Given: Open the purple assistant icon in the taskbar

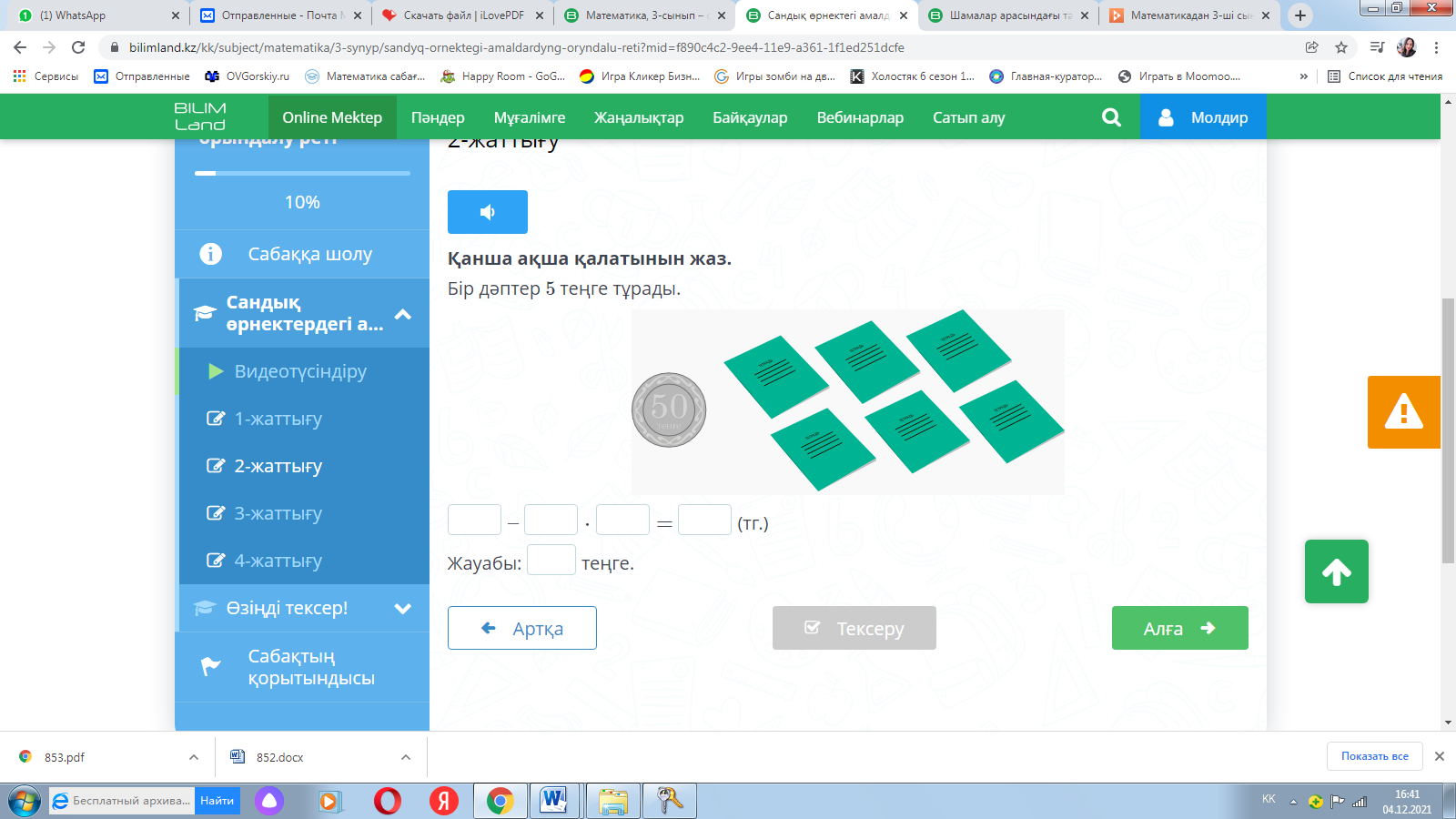Looking at the screenshot, I should pos(268,801).
